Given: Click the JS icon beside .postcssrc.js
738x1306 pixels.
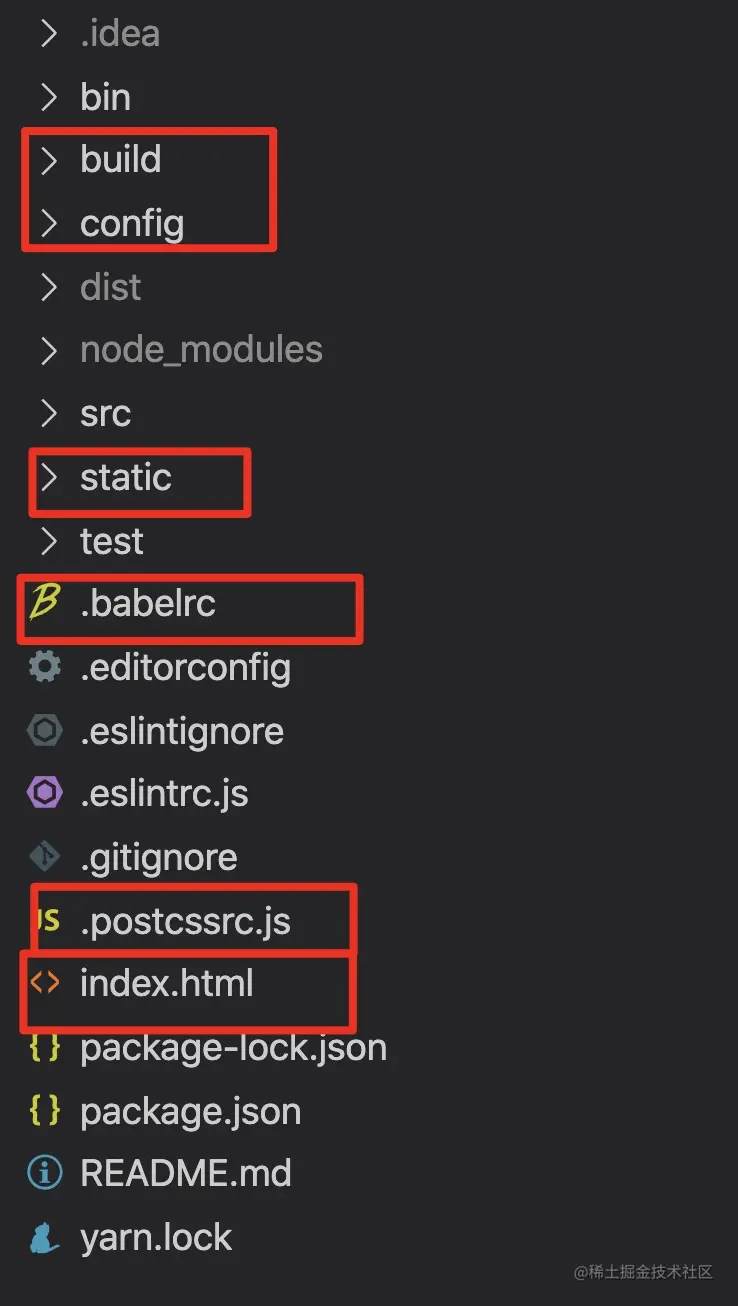Looking at the screenshot, I should click(x=48, y=921).
